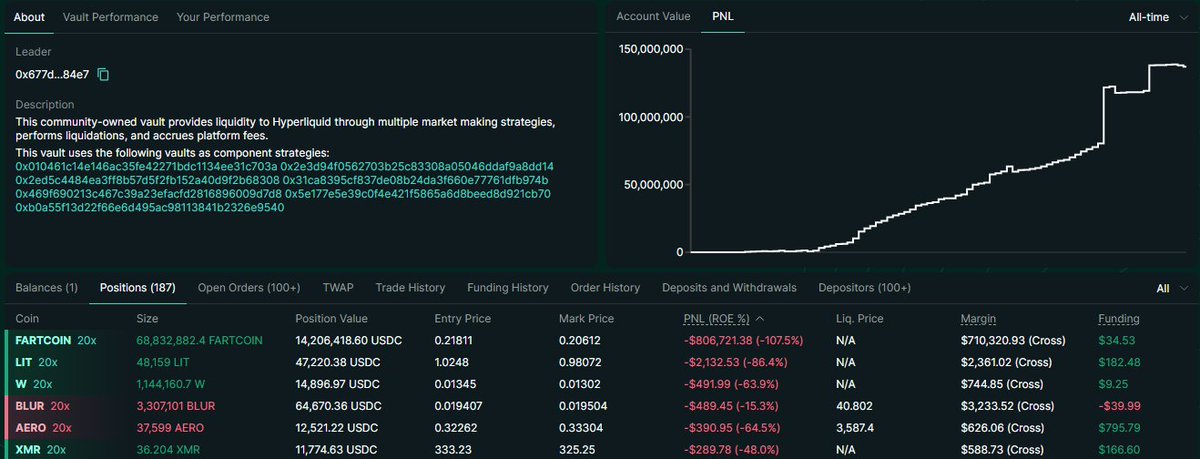Open Your Performance tab

pos(222,17)
